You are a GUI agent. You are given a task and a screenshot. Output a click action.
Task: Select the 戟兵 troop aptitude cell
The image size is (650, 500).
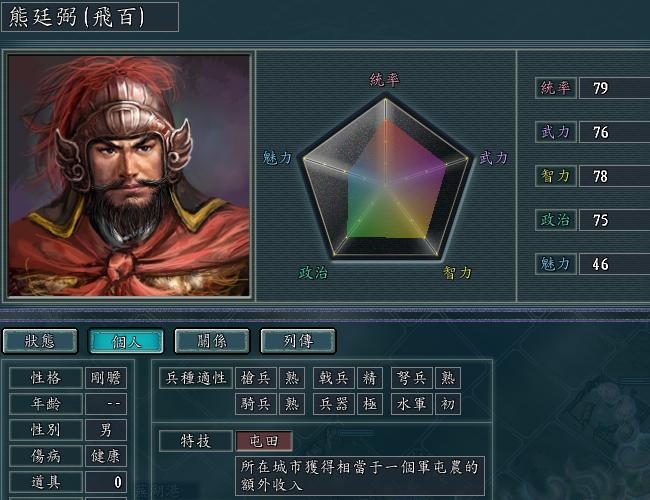pos(334,378)
